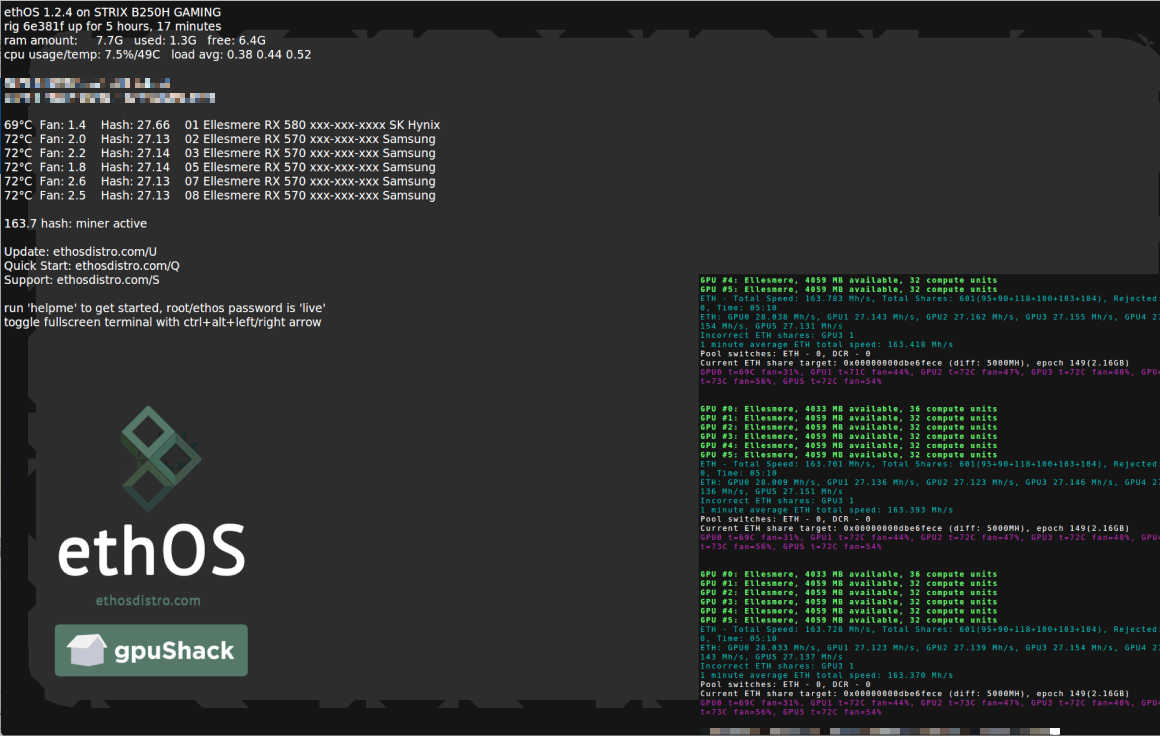Select row '08 Ellesmere RX 570 Samsung'
1160x736 pixels.
(x=220, y=195)
